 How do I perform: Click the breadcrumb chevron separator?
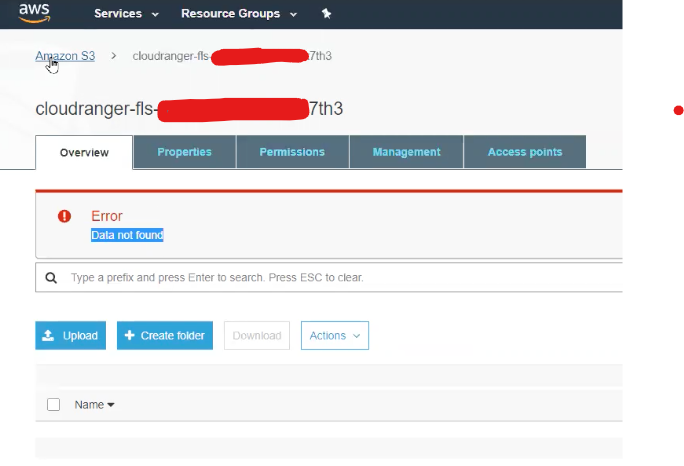click(114, 56)
